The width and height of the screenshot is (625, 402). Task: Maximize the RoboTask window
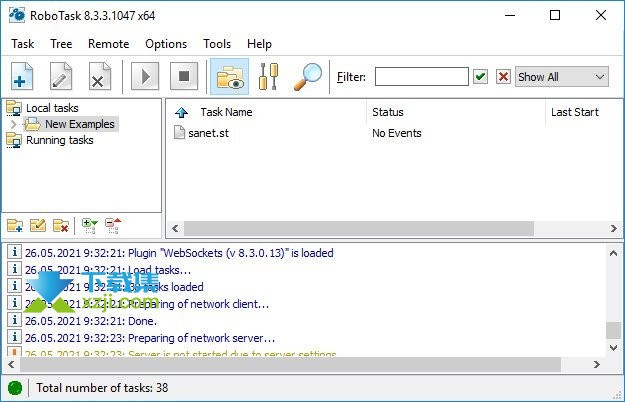(555, 15)
